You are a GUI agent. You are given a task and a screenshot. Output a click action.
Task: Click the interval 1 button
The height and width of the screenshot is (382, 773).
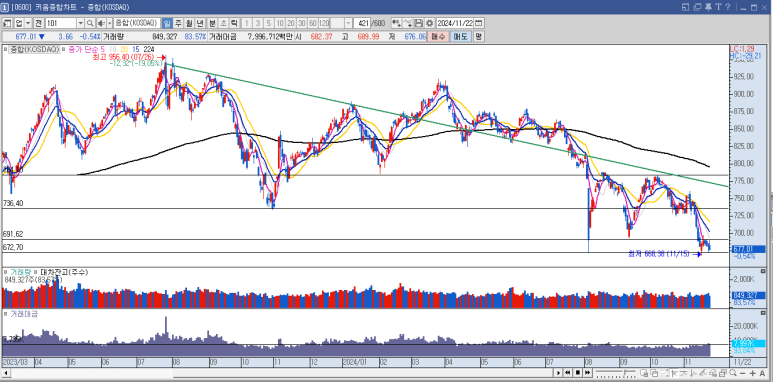[x=247, y=23]
